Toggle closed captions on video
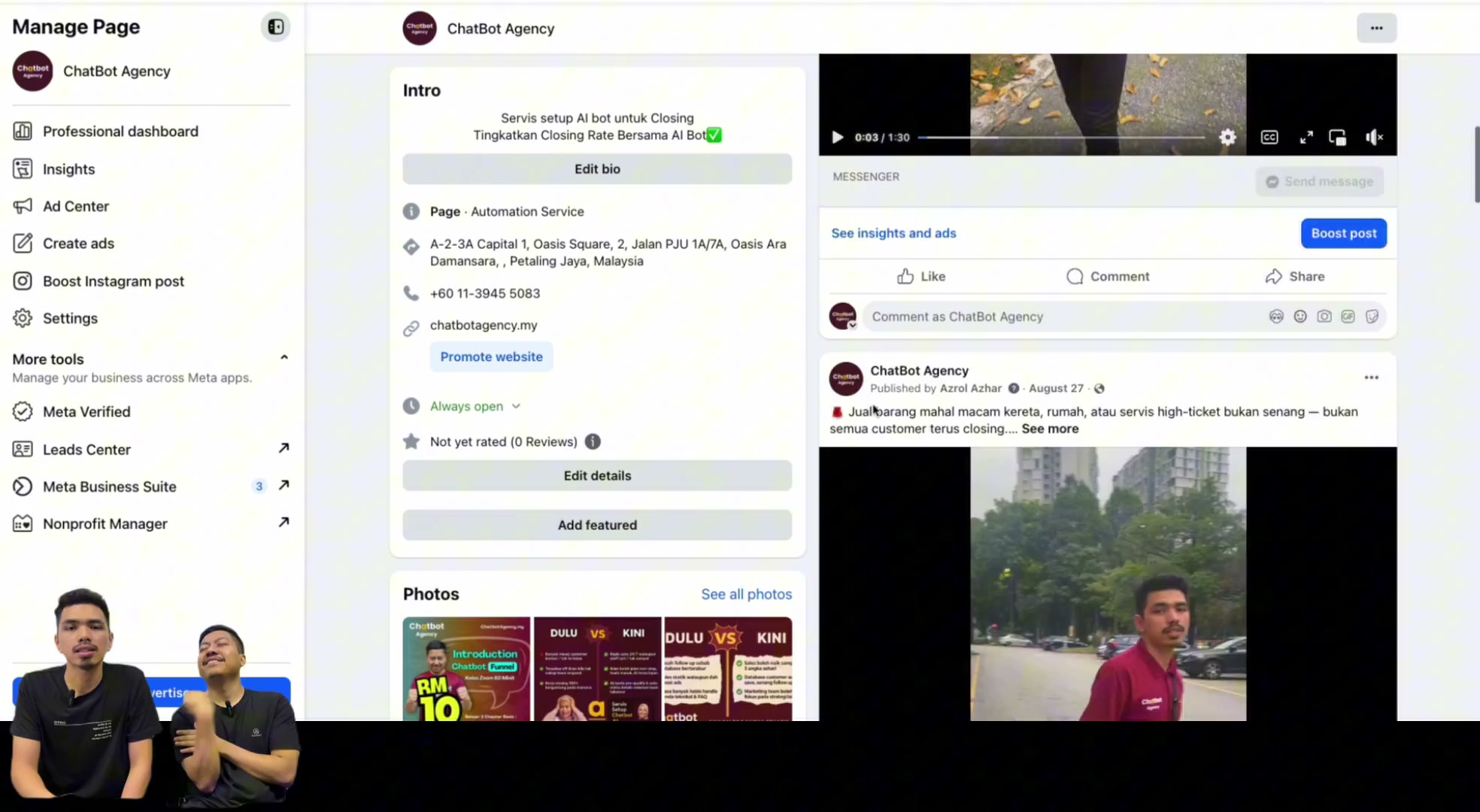 click(x=1269, y=138)
